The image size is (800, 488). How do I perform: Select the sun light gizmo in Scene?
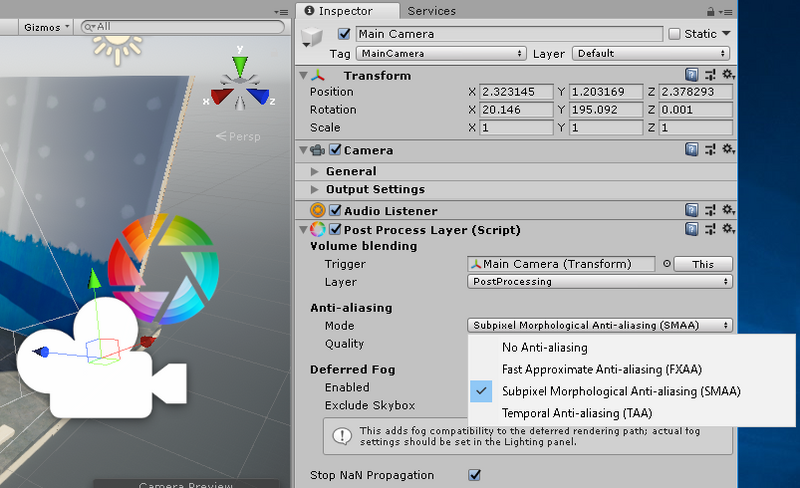(x=117, y=50)
